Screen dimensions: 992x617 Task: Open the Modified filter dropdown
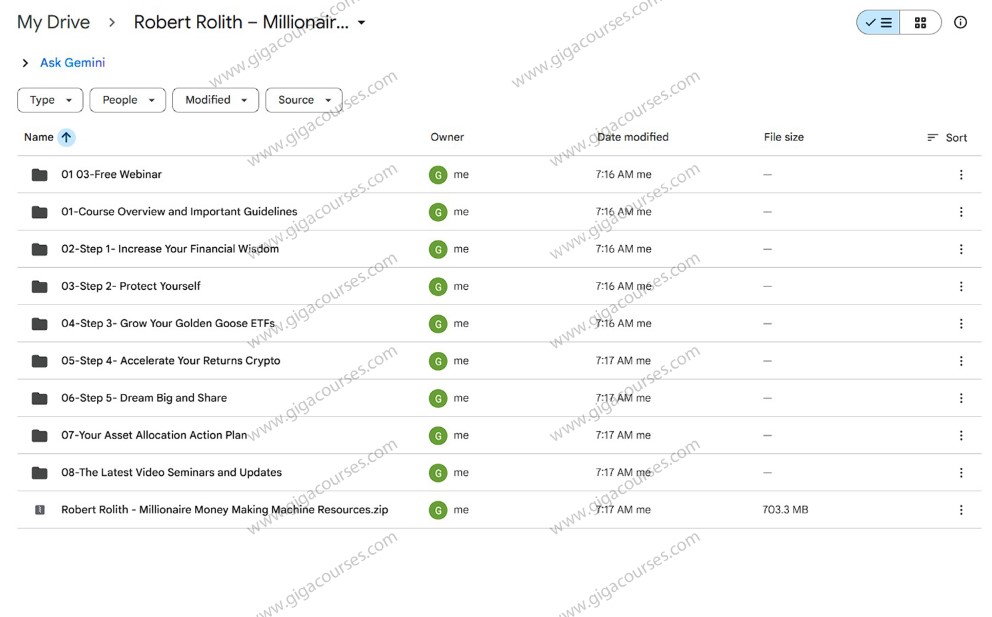(215, 100)
